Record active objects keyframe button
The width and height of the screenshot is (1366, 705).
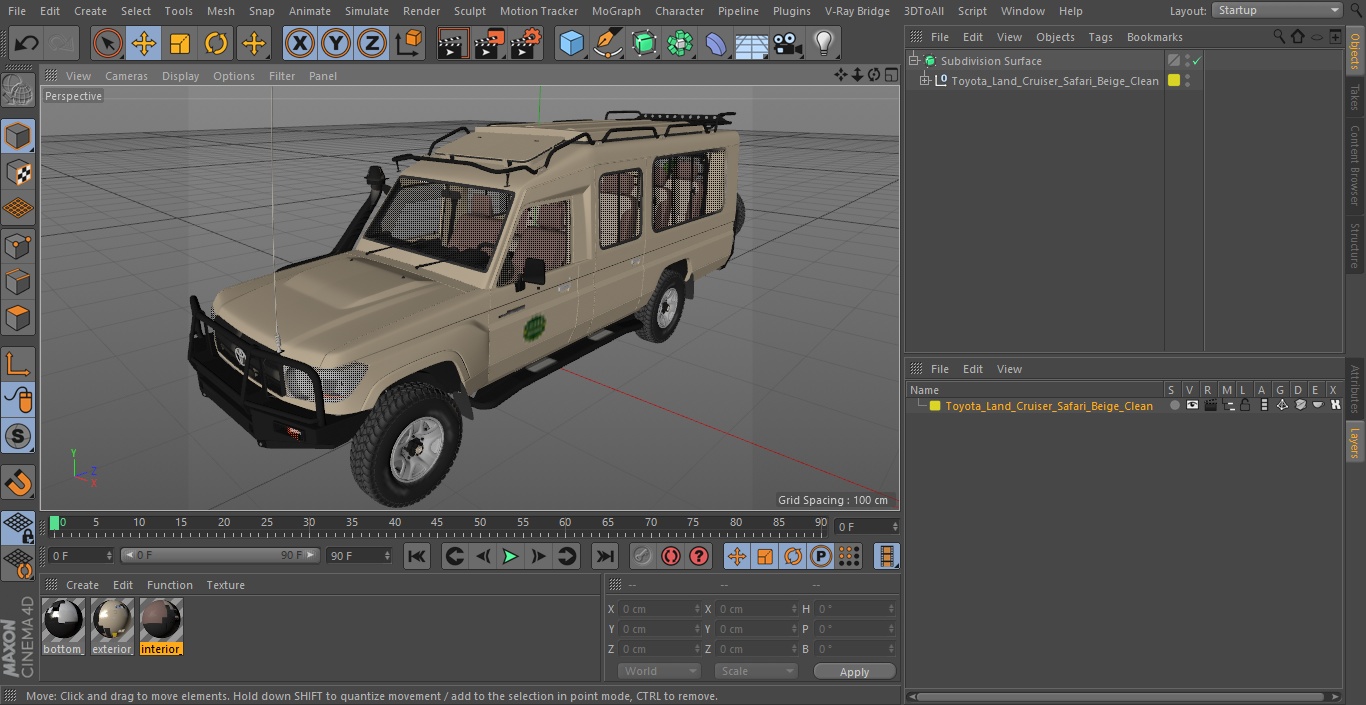point(643,556)
